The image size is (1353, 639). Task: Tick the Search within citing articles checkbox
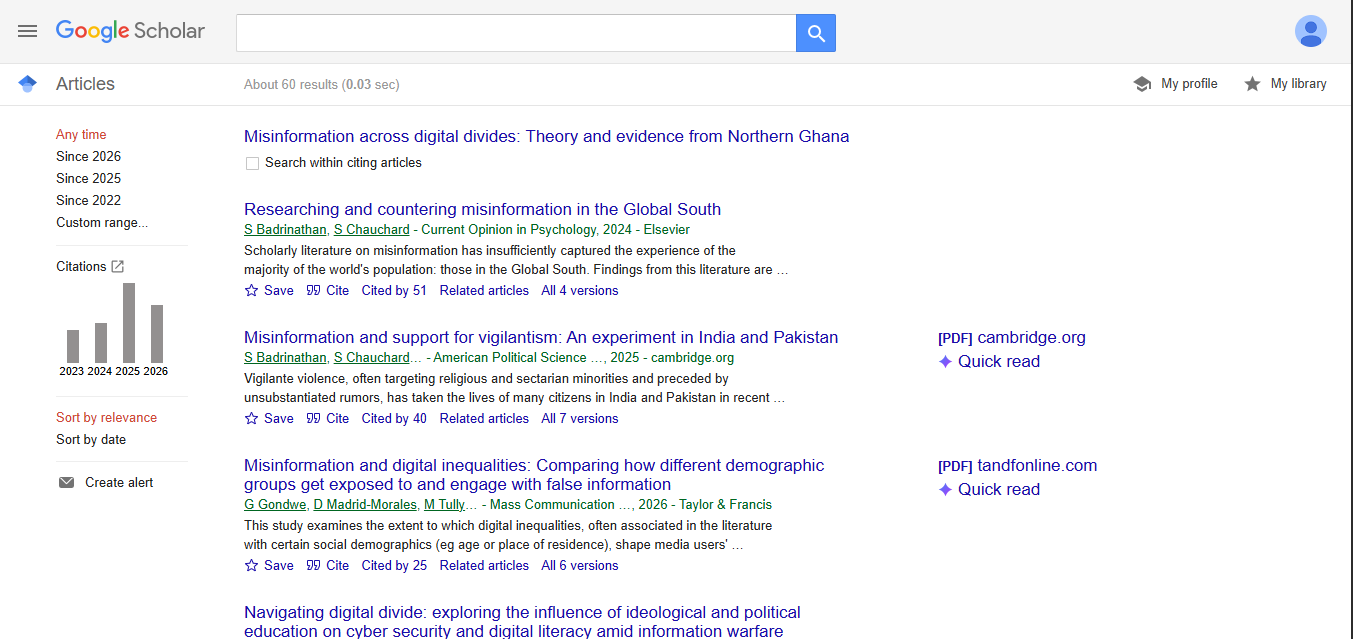coord(252,163)
